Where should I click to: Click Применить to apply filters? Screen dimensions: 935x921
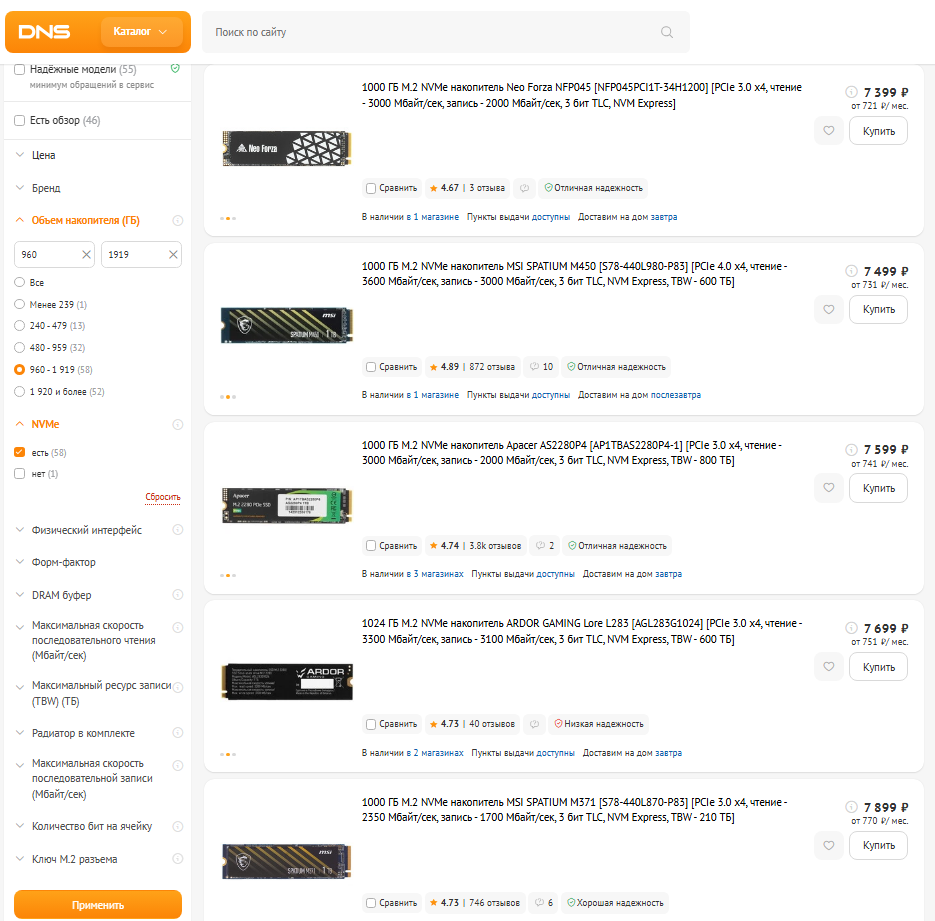98,904
